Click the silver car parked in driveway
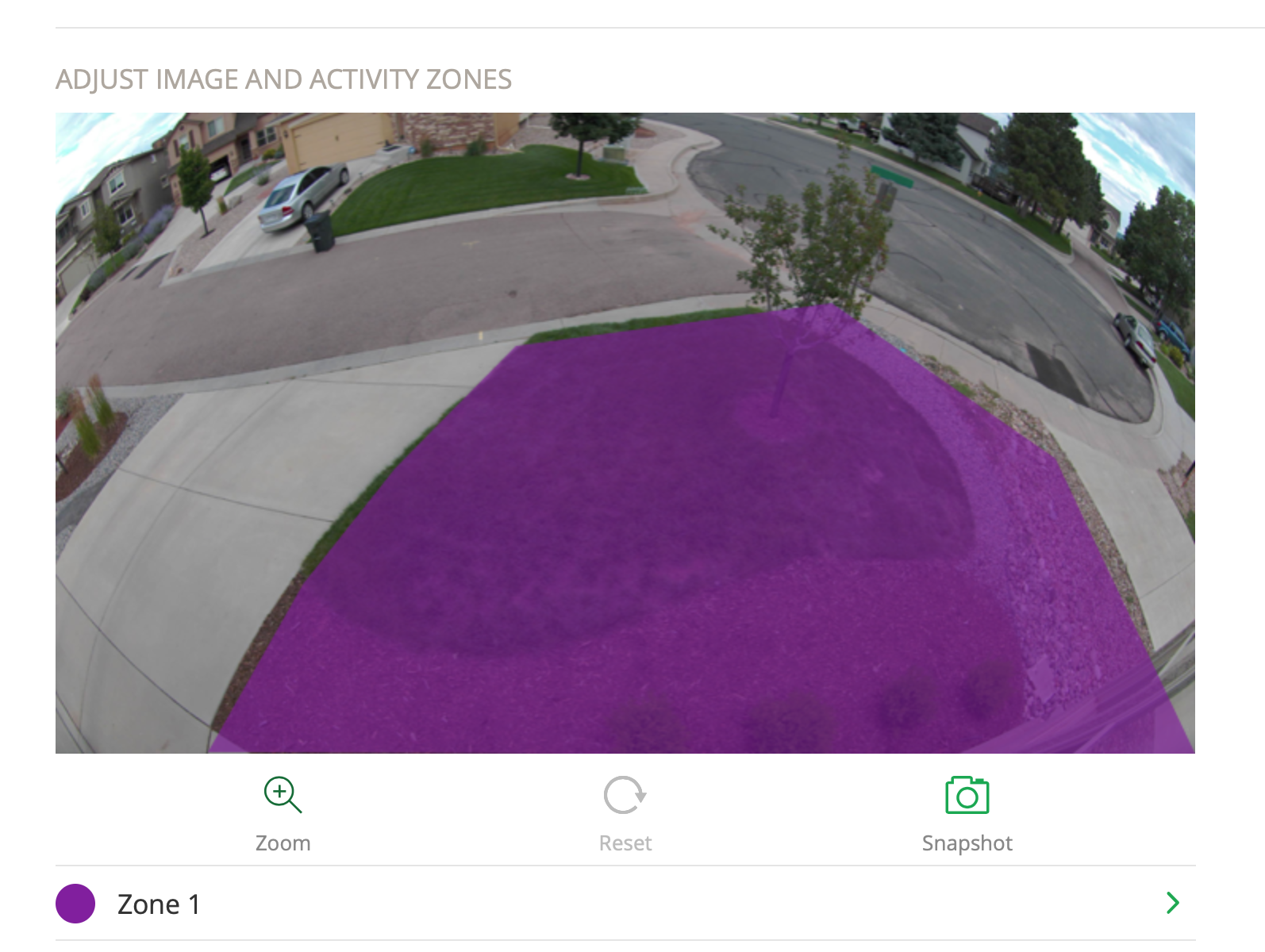The image size is (1265, 952). (302, 198)
